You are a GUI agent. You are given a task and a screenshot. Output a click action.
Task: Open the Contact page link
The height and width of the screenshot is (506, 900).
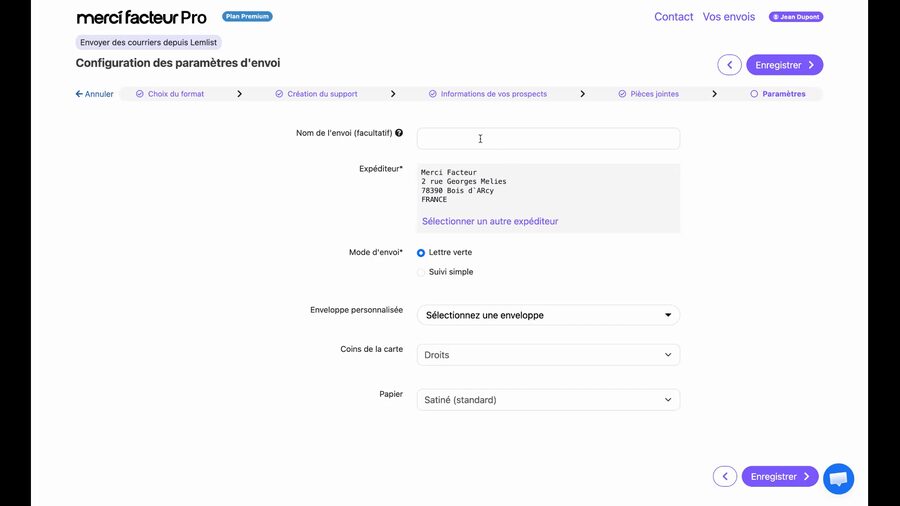(x=673, y=17)
